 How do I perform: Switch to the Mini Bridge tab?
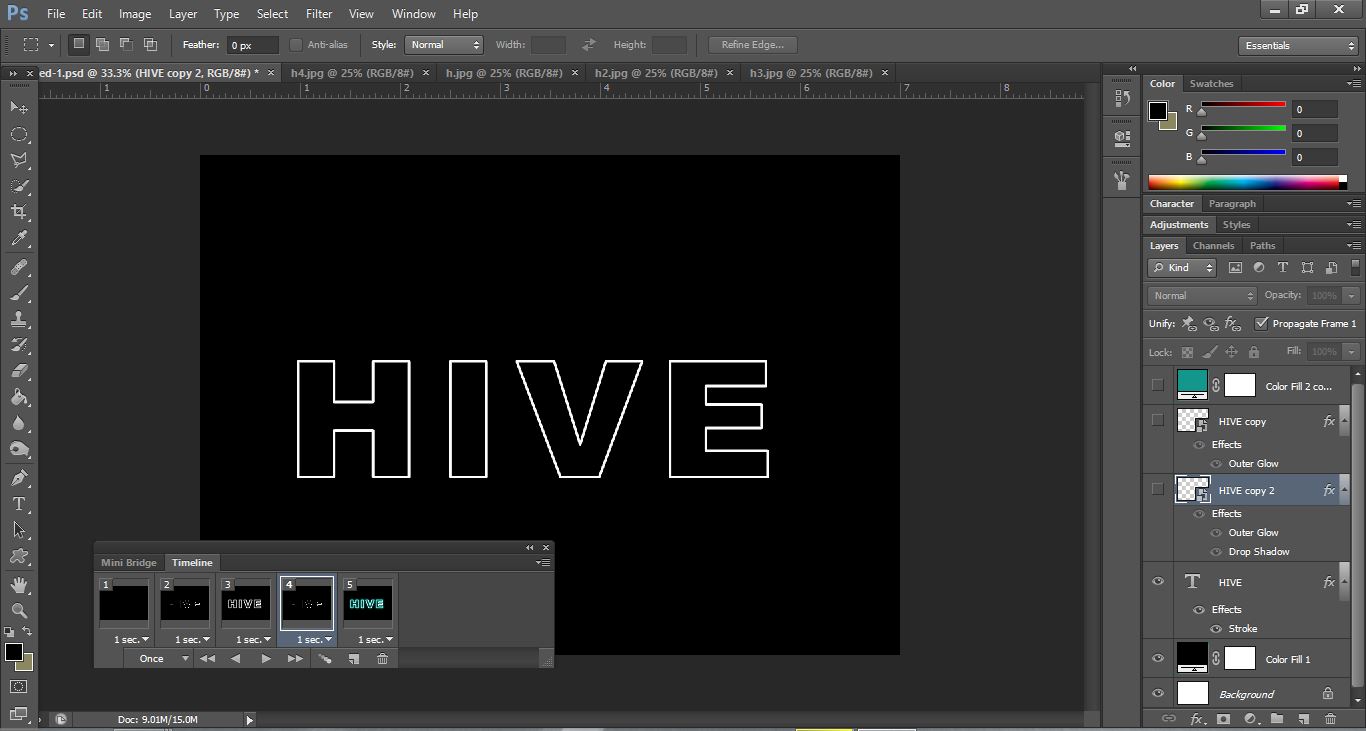coord(129,563)
